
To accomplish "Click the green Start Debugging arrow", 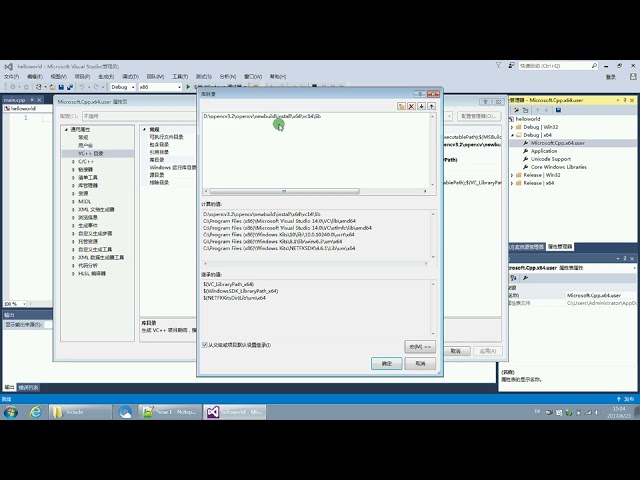I will (189, 87).
